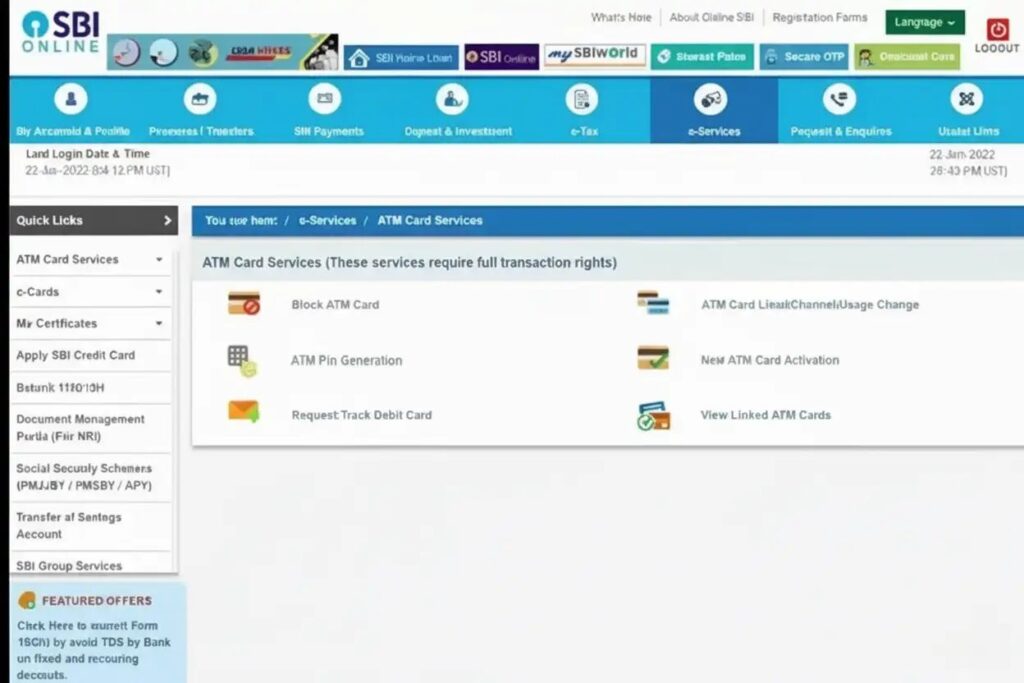
Task: Collapse the Quick Links panel arrow
Action: point(167,221)
